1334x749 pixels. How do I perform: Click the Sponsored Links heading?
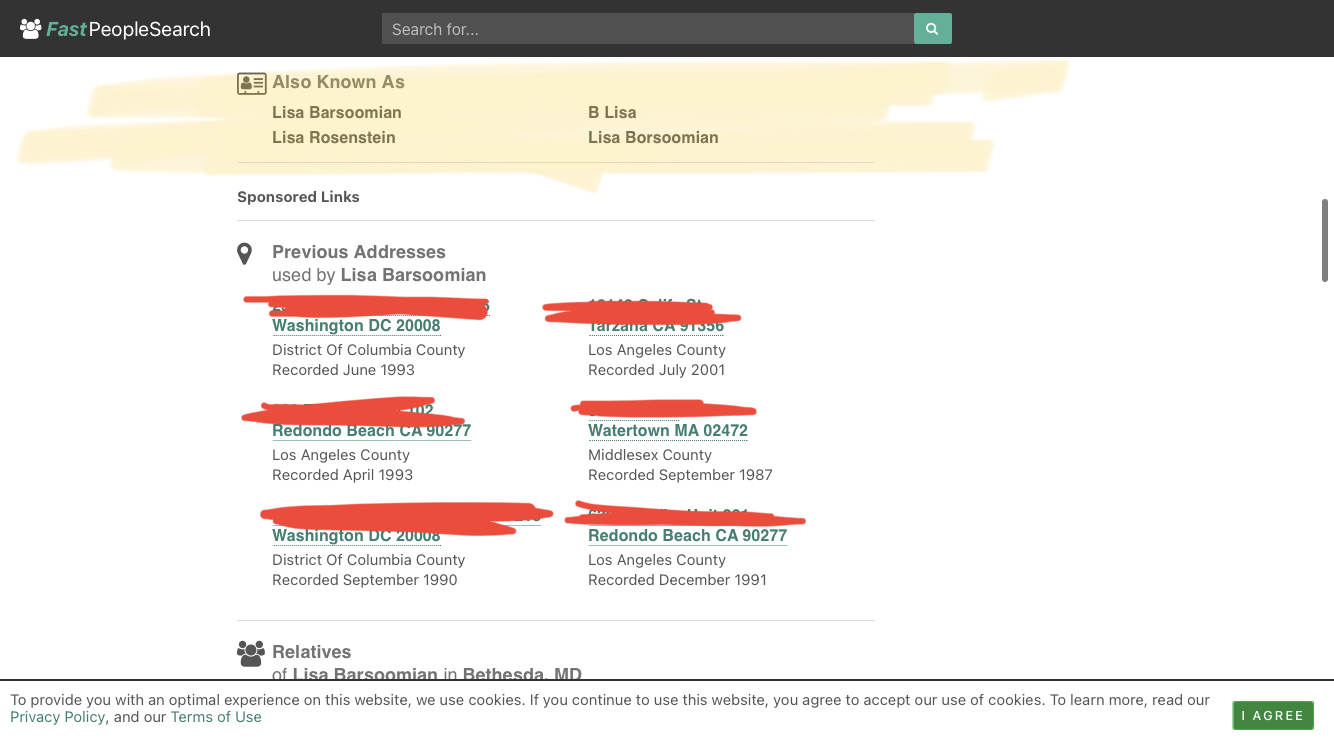[298, 197]
